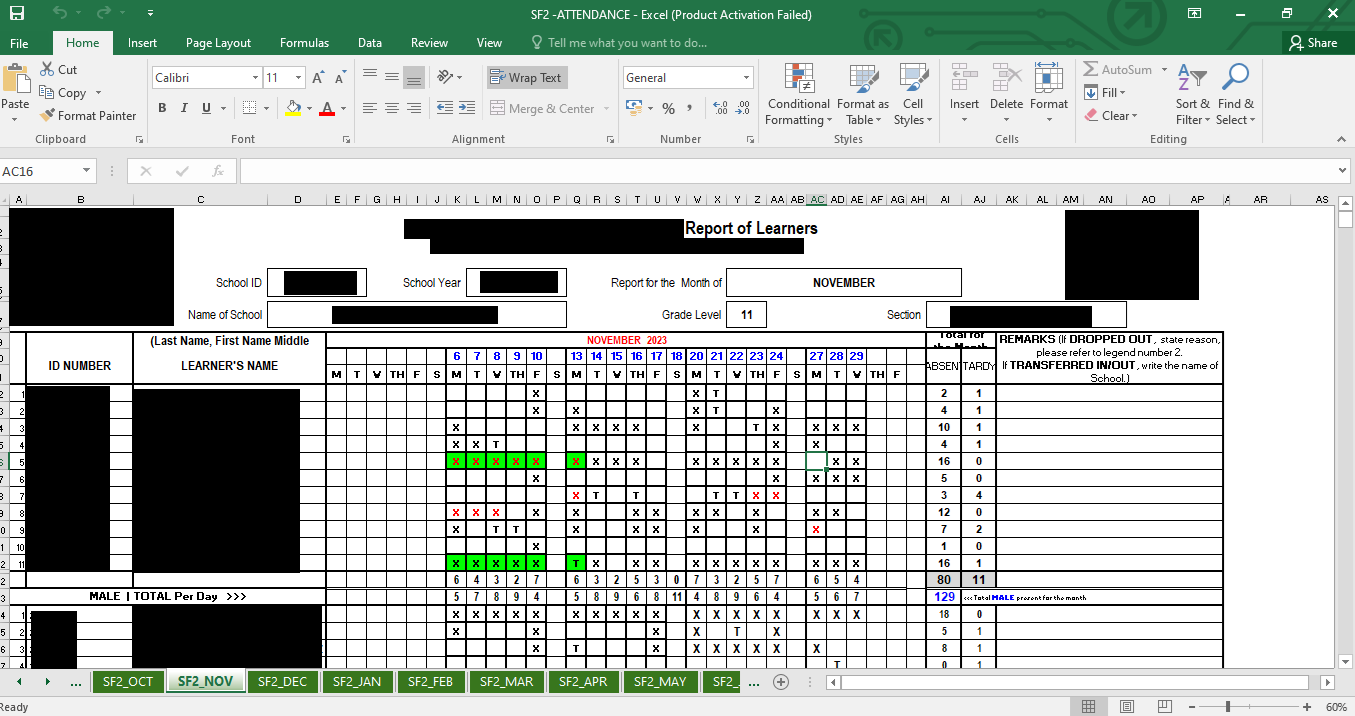The width and height of the screenshot is (1355, 716).
Task: Toggle Underline formatting
Action: pos(206,108)
